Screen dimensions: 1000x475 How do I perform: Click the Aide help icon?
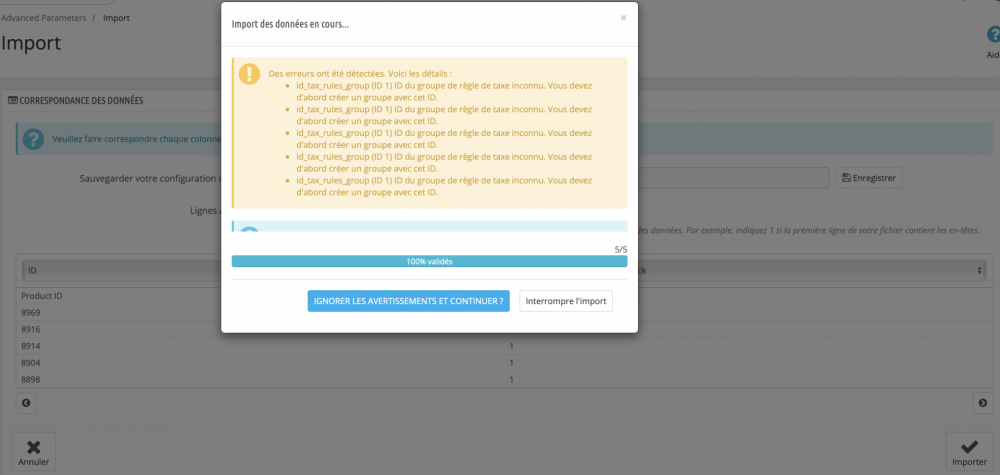coord(992,36)
